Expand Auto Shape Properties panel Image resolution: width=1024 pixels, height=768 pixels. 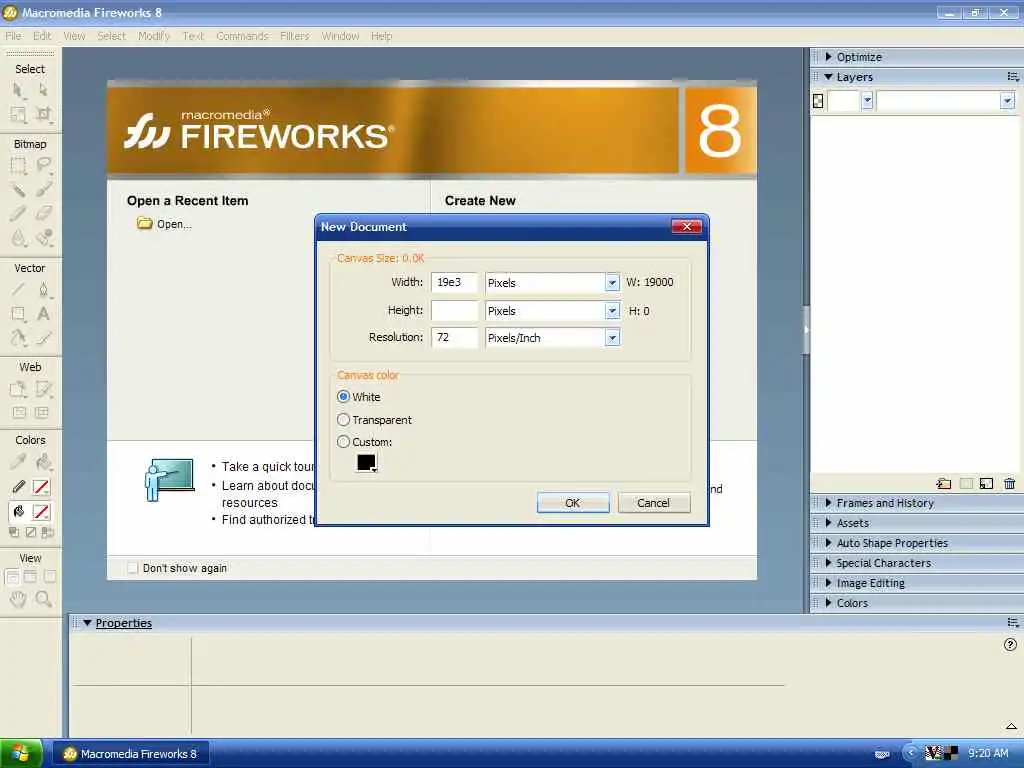[829, 543]
